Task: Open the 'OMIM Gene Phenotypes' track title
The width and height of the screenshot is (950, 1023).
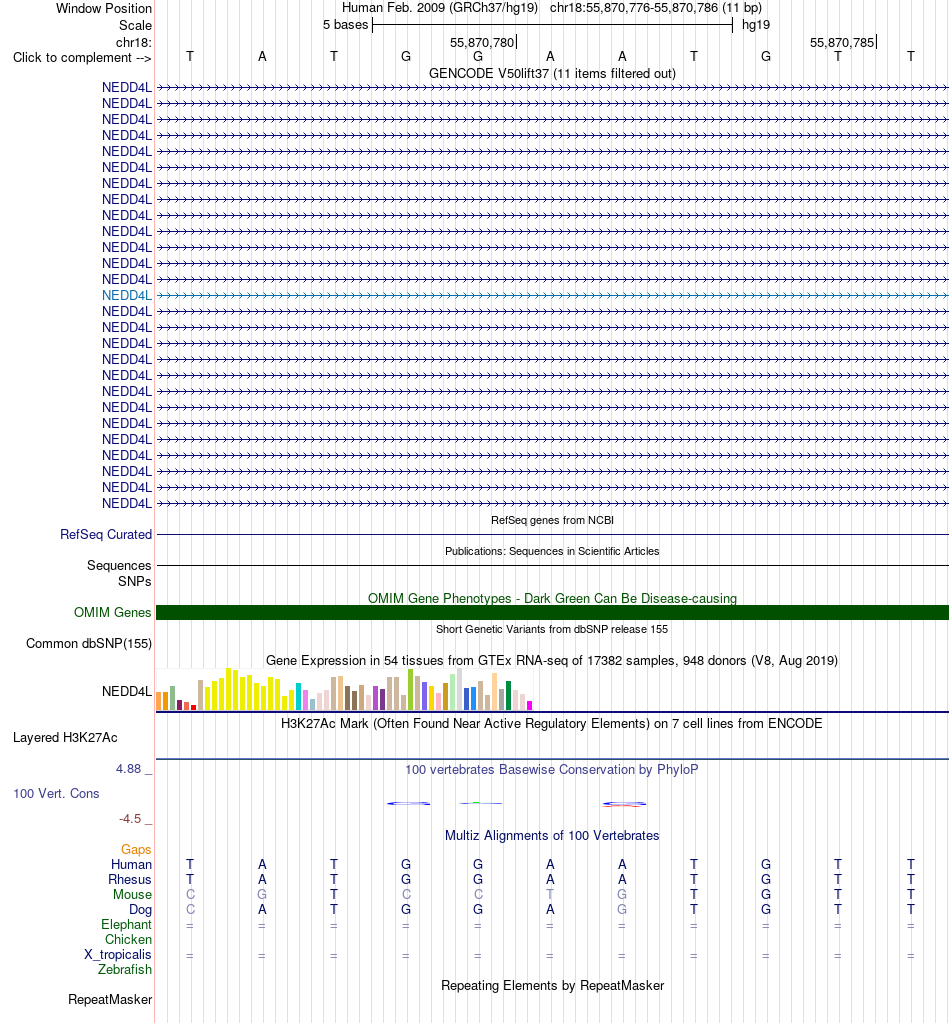Action: point(552,598)
